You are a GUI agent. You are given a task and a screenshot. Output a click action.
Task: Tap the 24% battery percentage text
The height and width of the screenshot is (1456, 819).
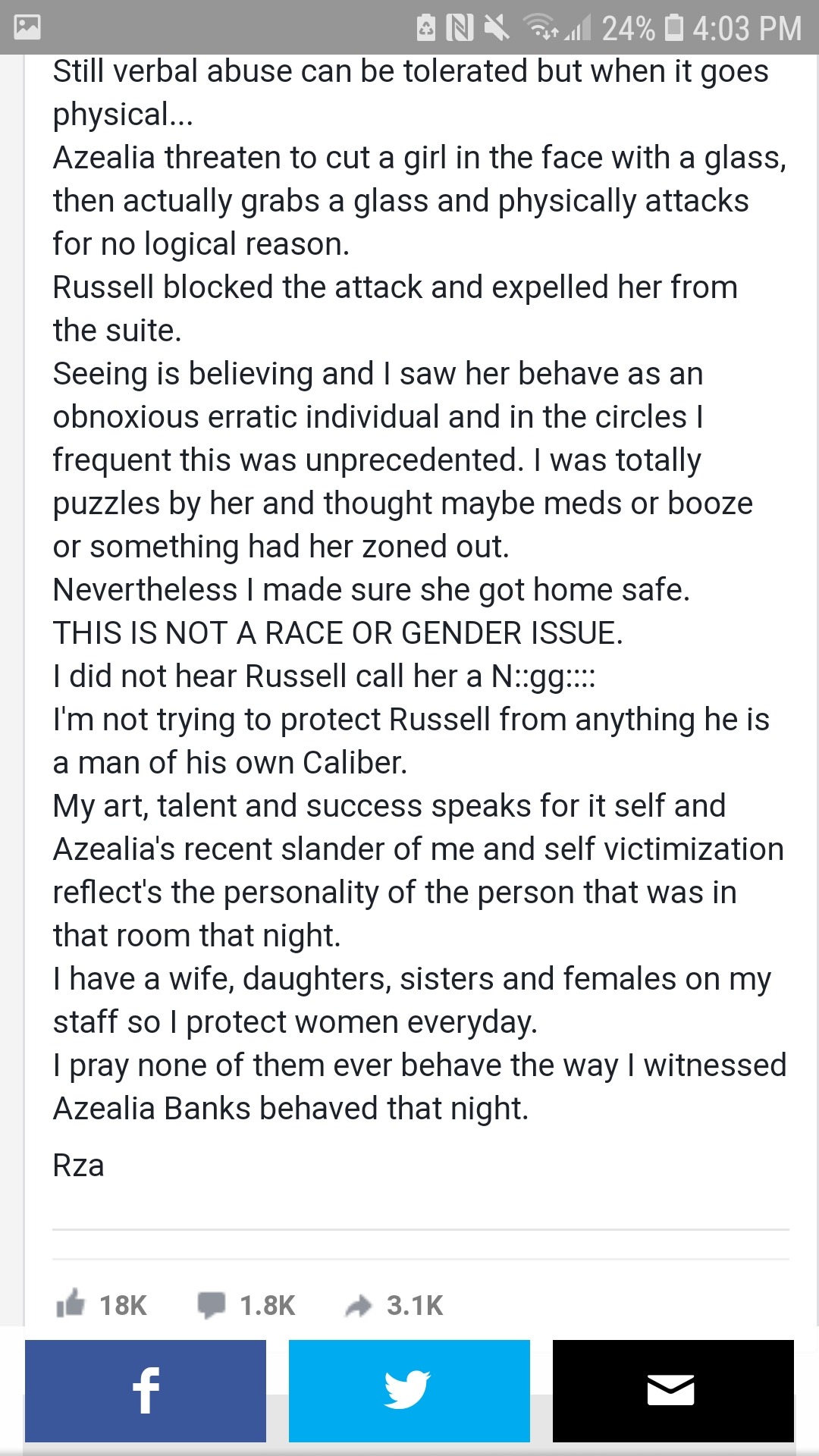(629, 28)
